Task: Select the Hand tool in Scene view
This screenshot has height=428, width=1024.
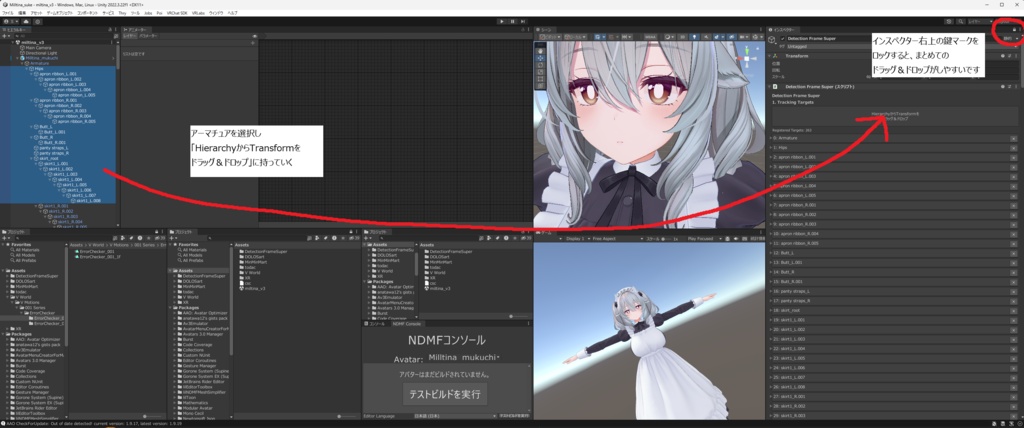Action: pos(540,51)
